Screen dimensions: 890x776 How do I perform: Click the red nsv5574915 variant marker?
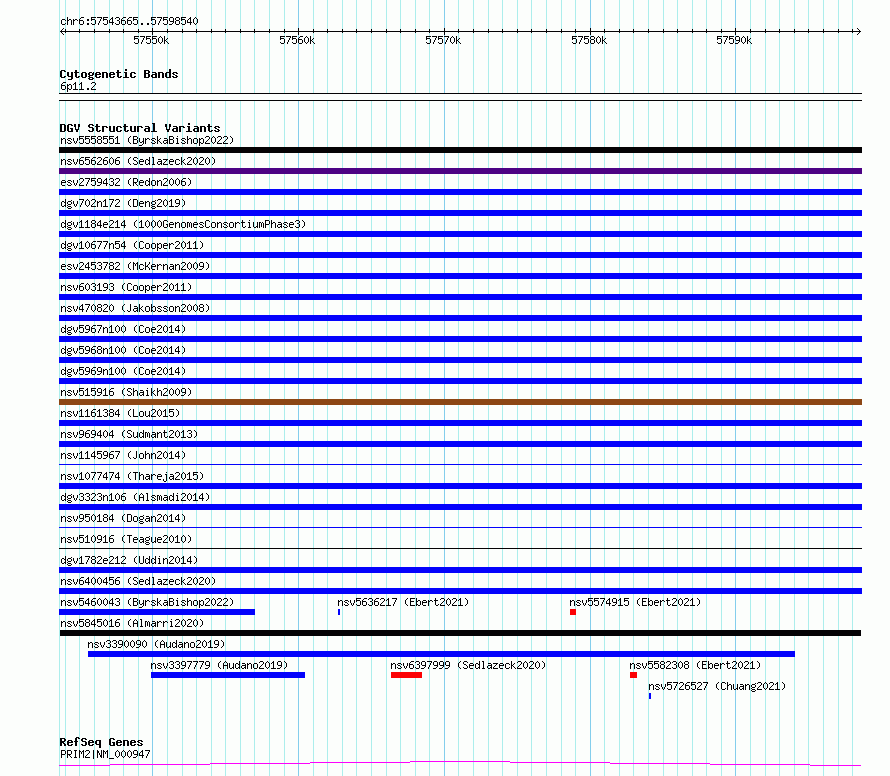(573, 612)
